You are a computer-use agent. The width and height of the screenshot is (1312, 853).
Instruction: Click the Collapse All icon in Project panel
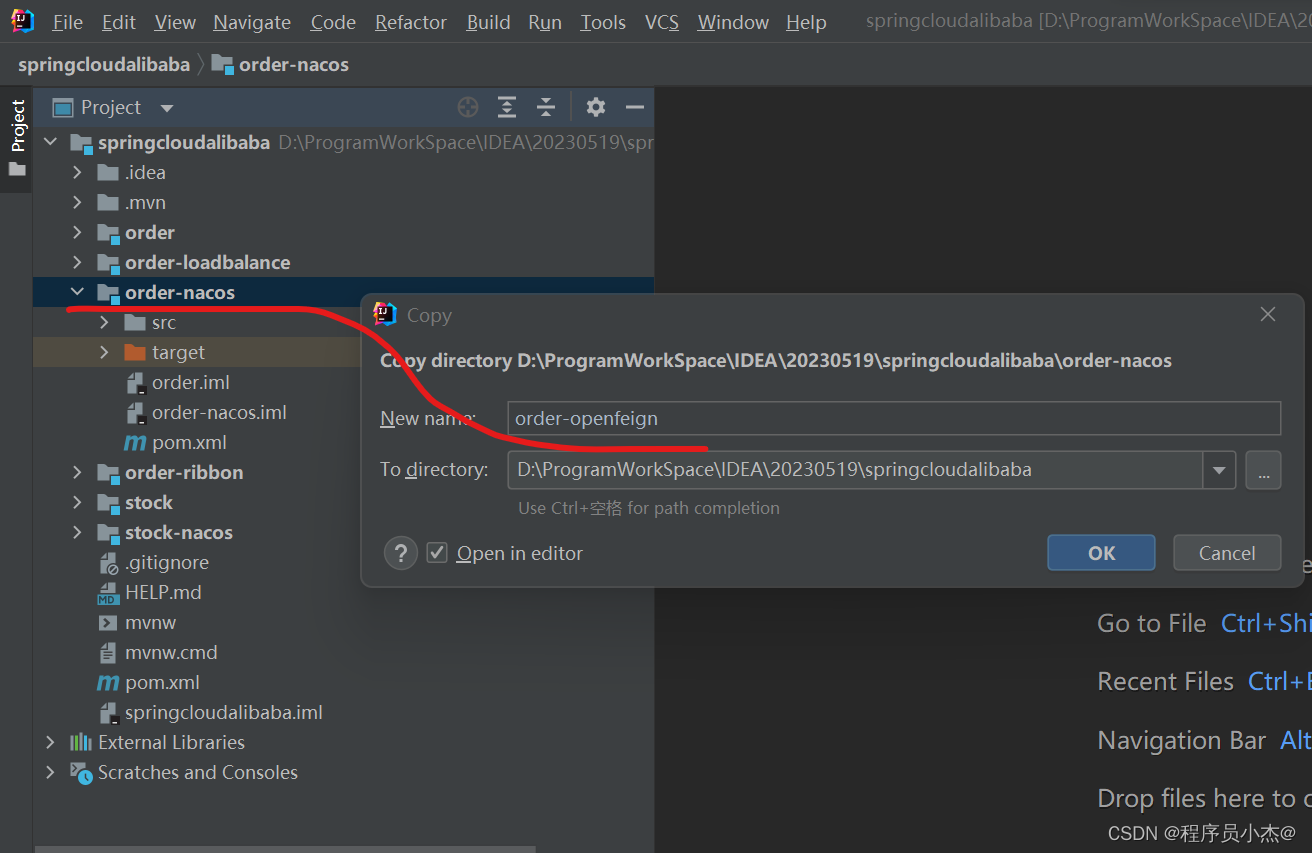546,107
